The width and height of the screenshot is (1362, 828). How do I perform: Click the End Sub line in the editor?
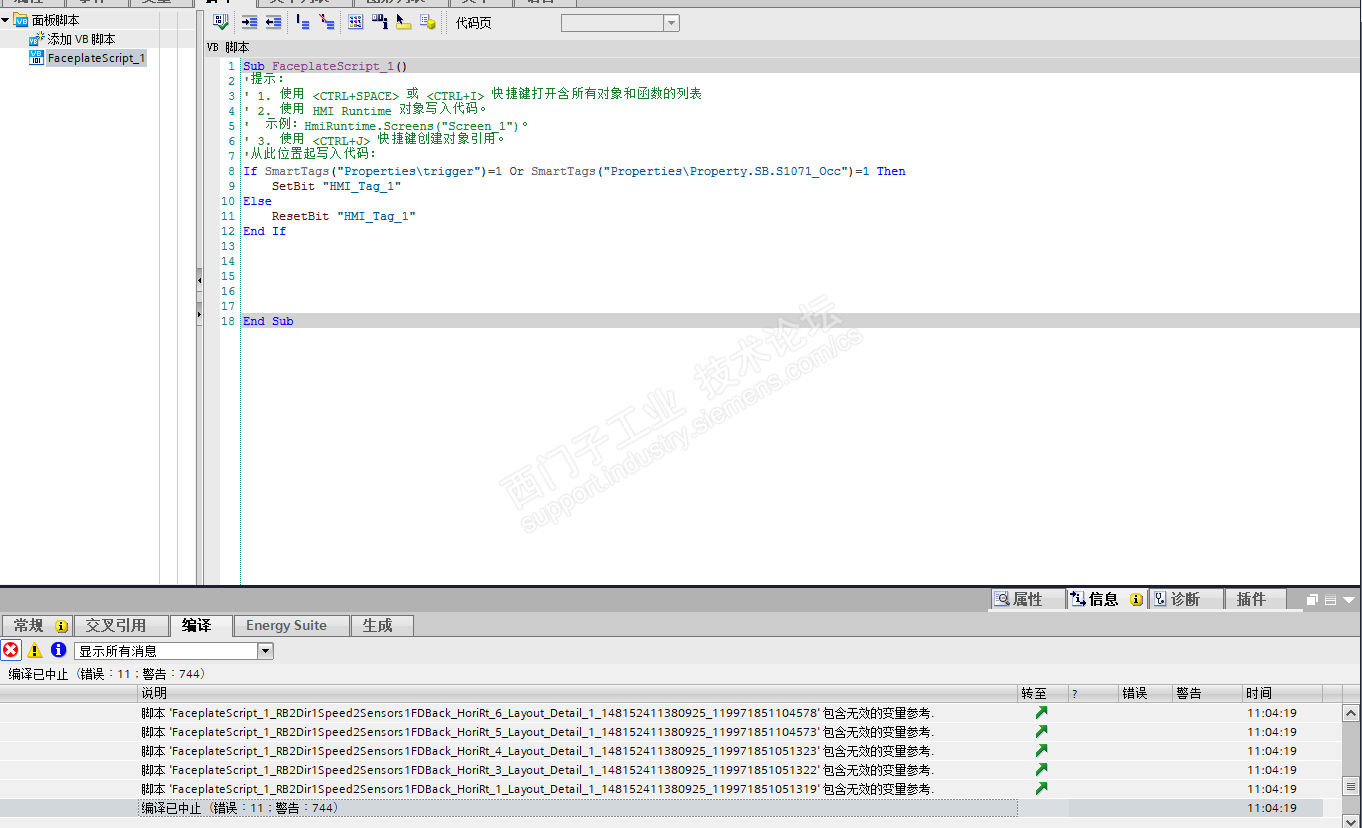pyautogui.click(x=268, y=321)
